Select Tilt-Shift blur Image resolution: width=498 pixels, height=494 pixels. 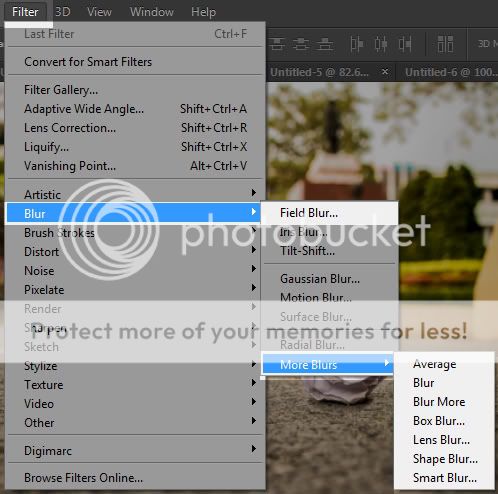(330, 251)
